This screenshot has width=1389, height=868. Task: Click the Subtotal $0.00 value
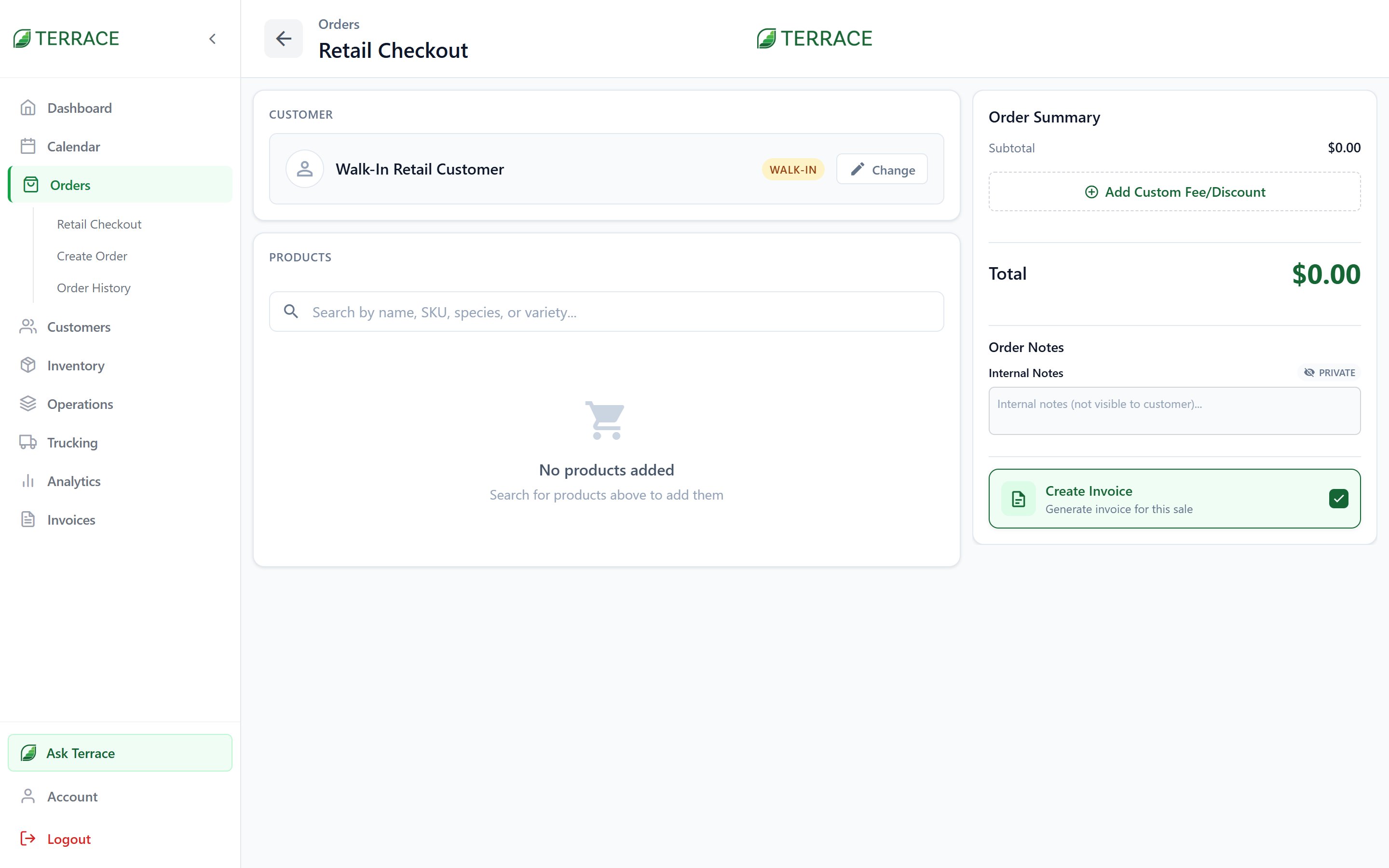point(1344,148)
